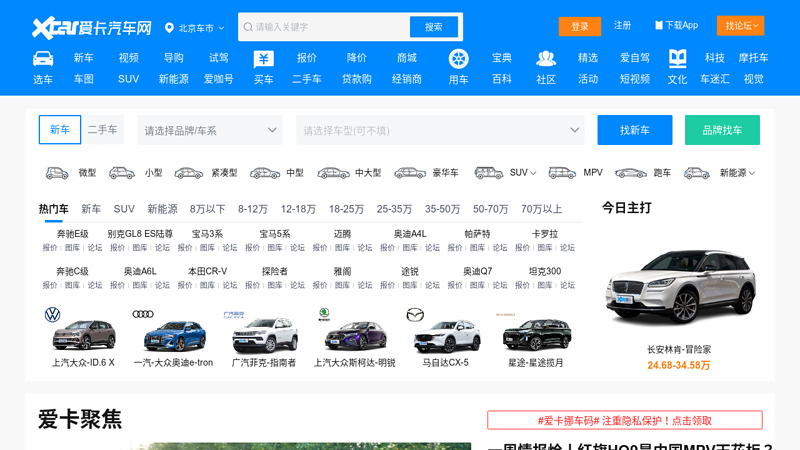800x450 pixels.
Task: Click the location pin icon beside 北京车市
Action: [169, 28]
